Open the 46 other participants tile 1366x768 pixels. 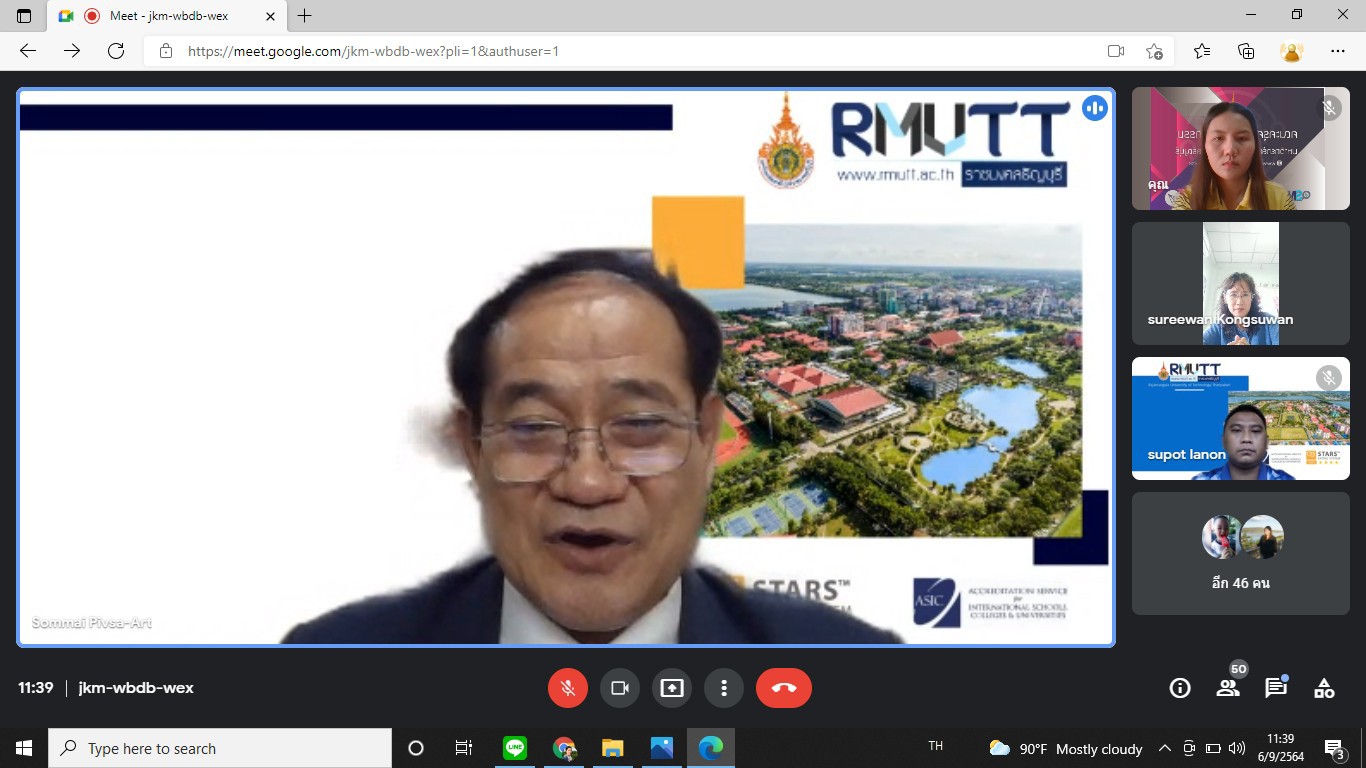pyautogui.click(x=1240, y=553)
